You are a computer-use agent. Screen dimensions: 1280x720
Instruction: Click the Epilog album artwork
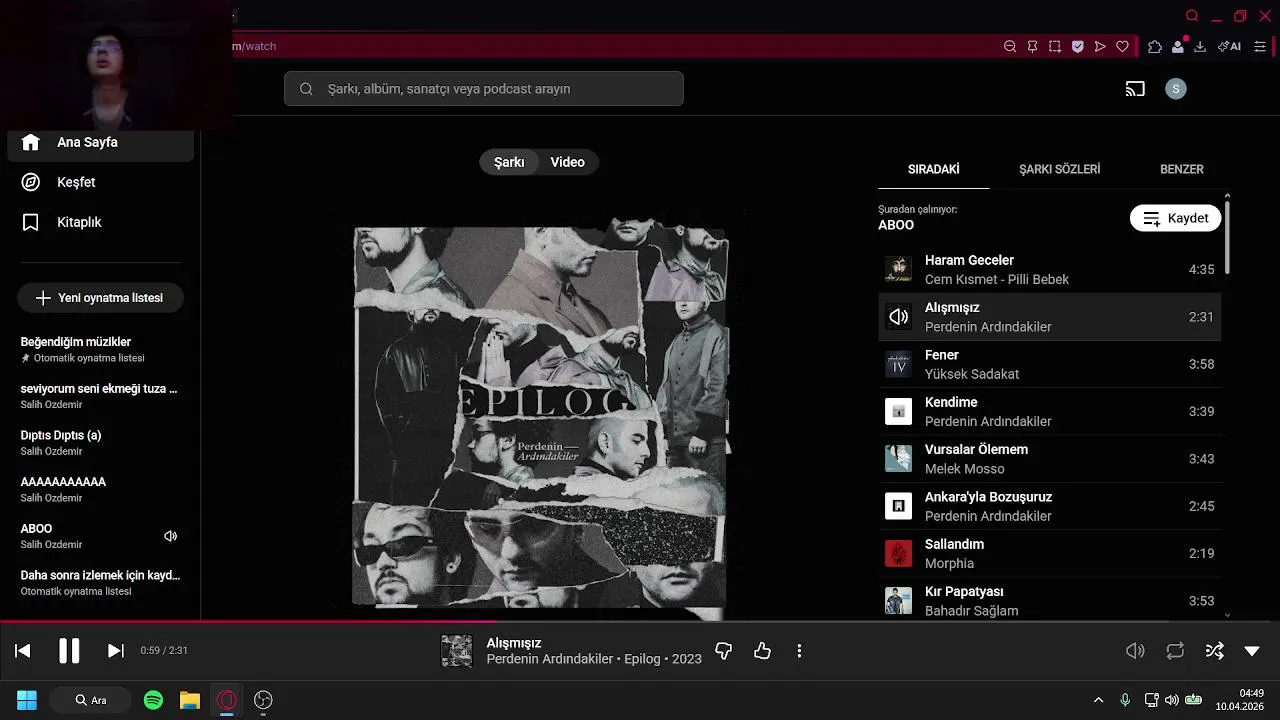pos(541,416)
